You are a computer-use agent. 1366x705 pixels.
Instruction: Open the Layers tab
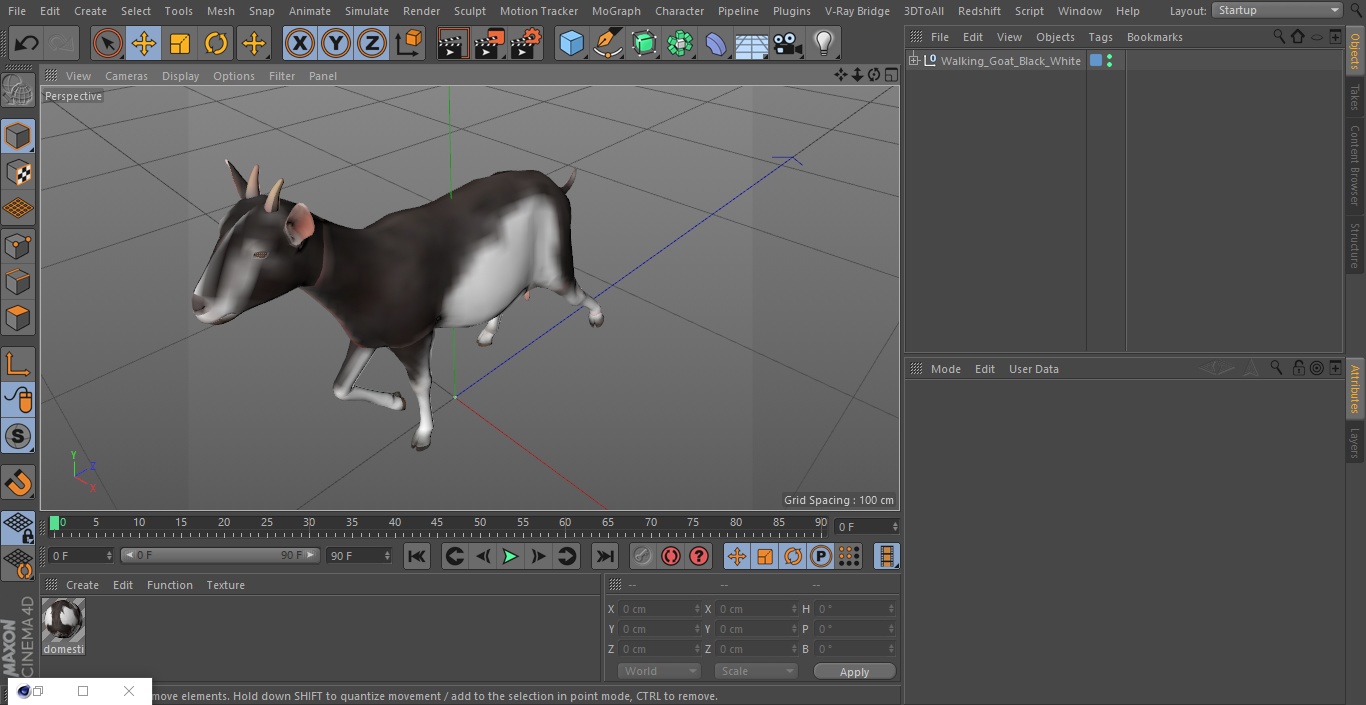click(x=1355, y=444)
